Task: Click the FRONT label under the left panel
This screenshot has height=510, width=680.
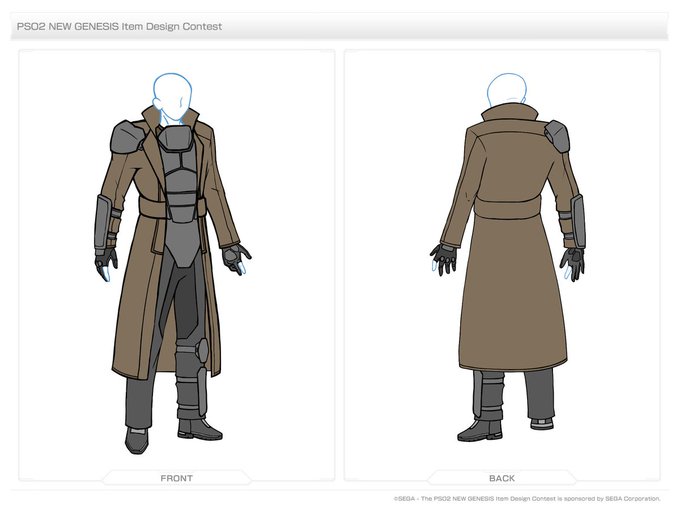Action: click(177, 478)
